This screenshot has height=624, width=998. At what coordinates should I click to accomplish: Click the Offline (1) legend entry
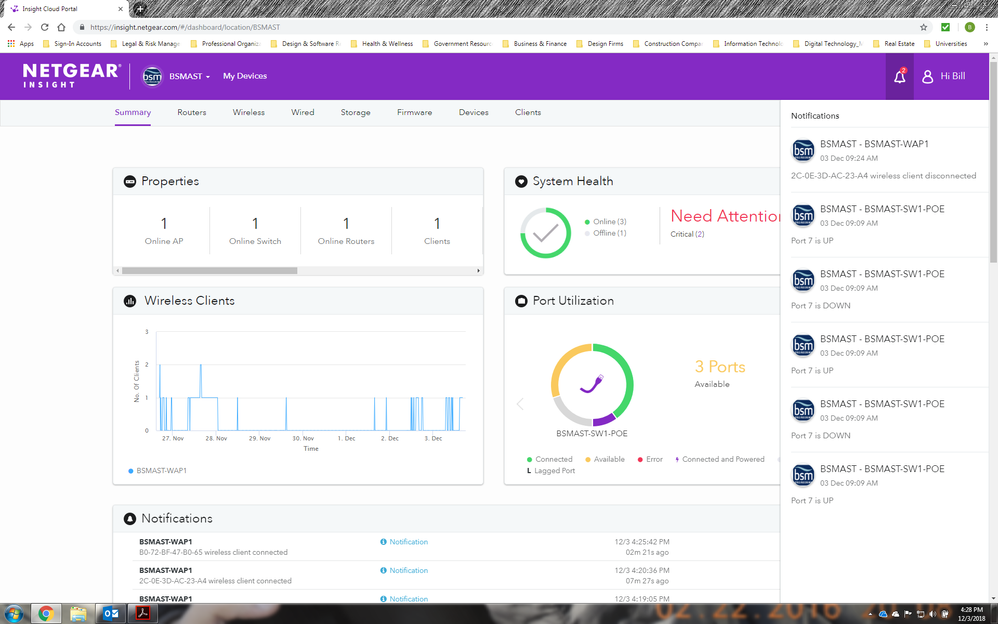click(x=605, y=233)
